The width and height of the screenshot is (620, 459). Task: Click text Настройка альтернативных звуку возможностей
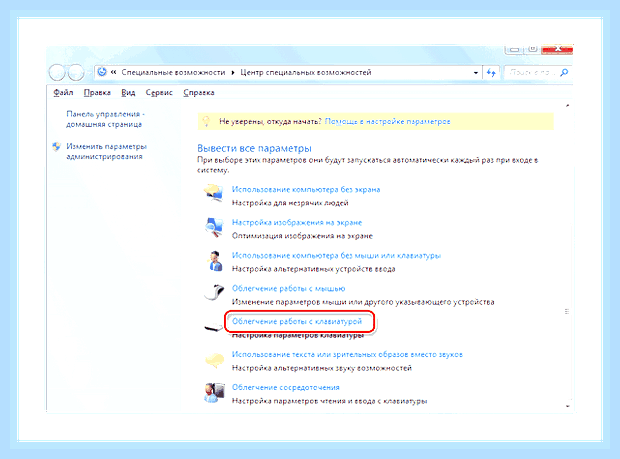coord(321,368)
